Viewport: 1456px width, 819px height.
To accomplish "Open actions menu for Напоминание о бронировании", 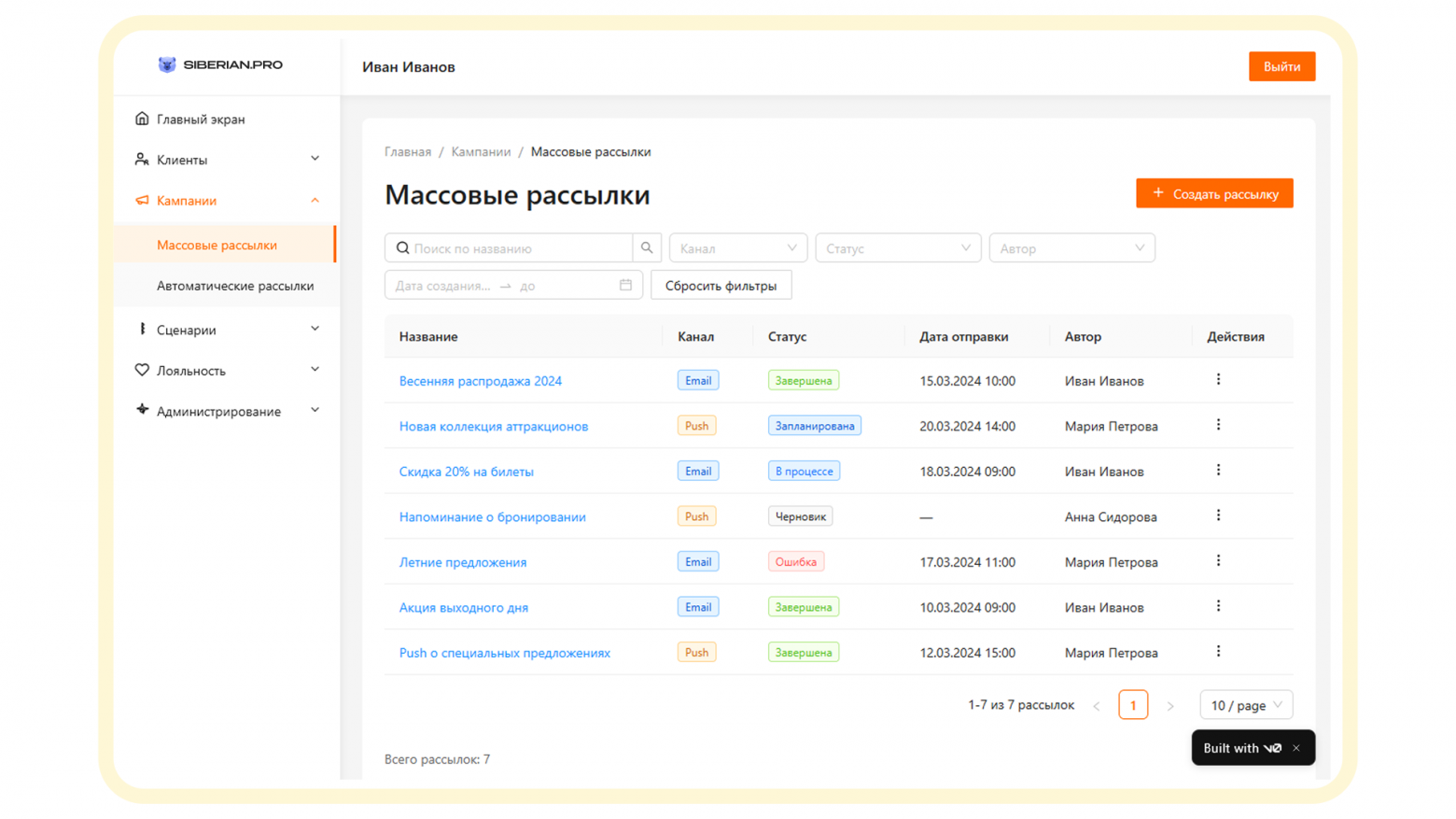I will [1218, 515].
